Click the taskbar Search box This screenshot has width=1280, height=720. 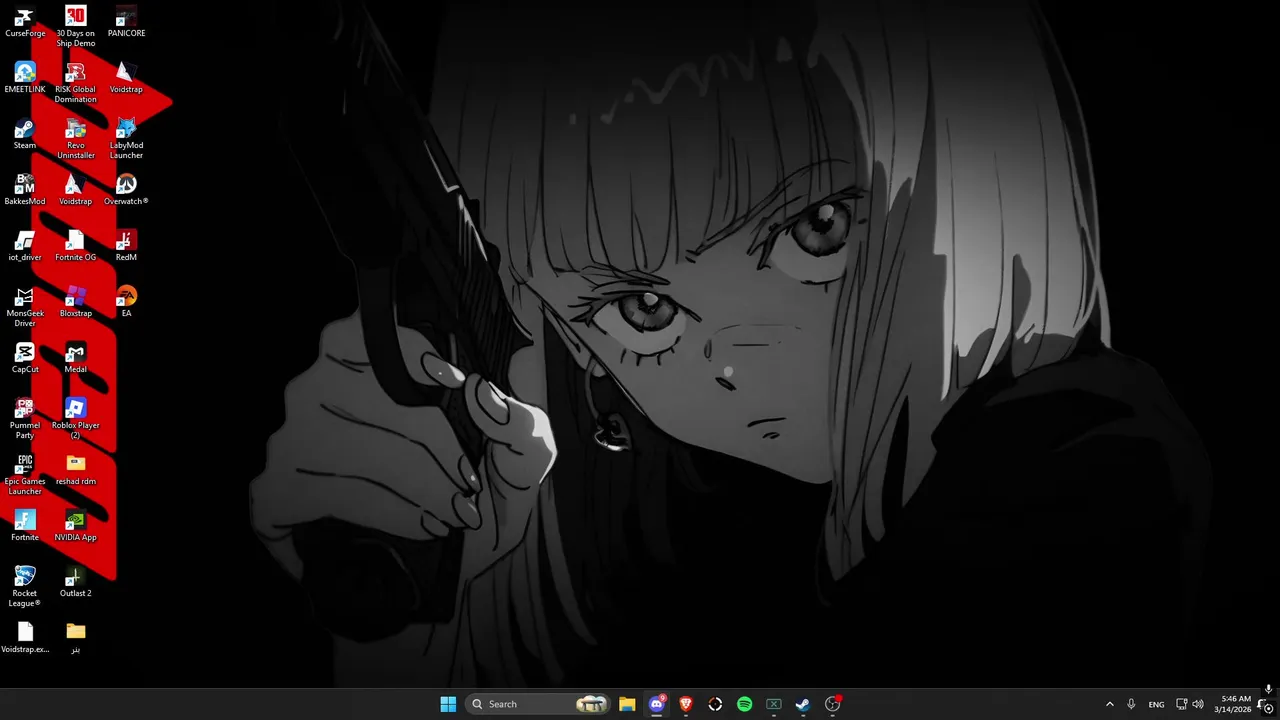click(x=540, y=704)
